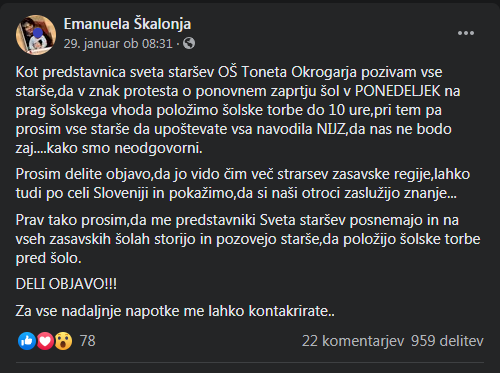Click the DELI OBJAVO!!! line

click(66, 284)
